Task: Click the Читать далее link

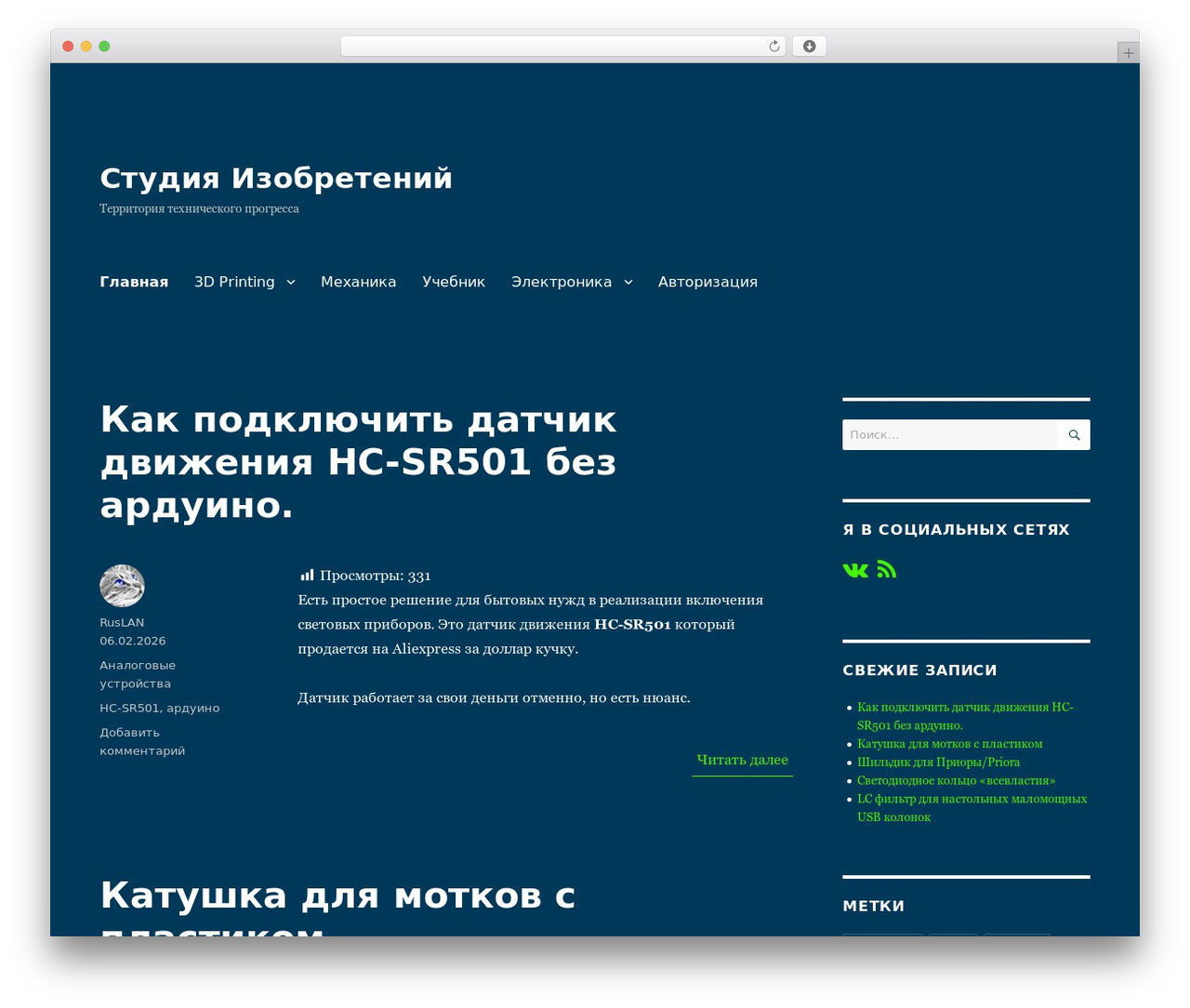Action: click(x=742, y=761)
